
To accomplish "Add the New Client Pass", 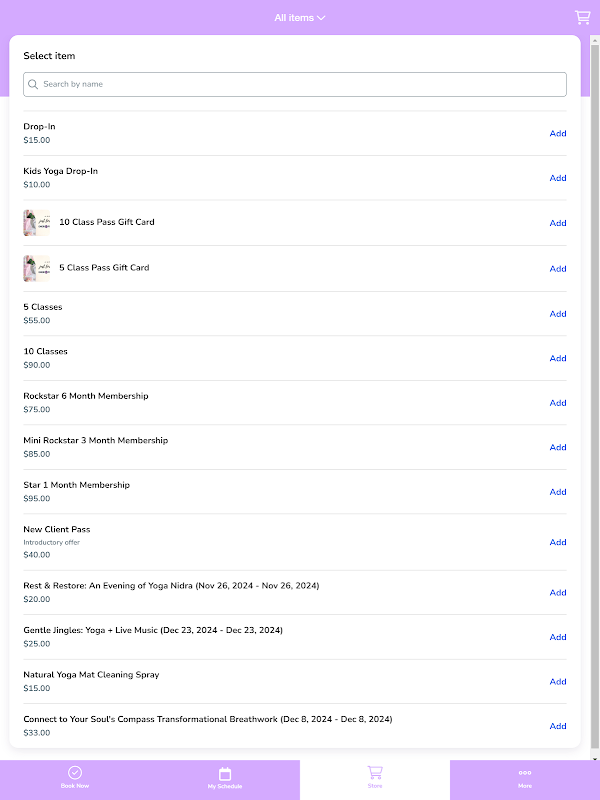I will 558,542.
